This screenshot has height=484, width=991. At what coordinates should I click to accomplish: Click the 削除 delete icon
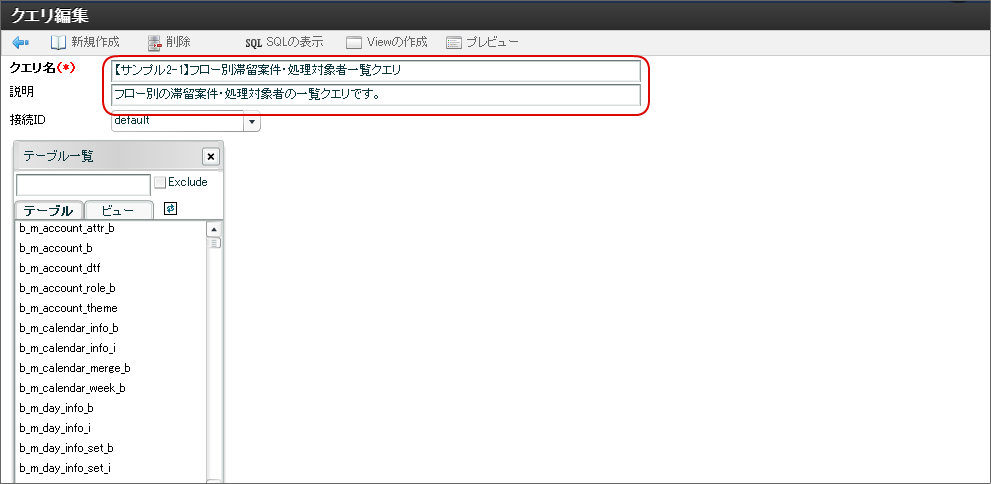[155, 42]
